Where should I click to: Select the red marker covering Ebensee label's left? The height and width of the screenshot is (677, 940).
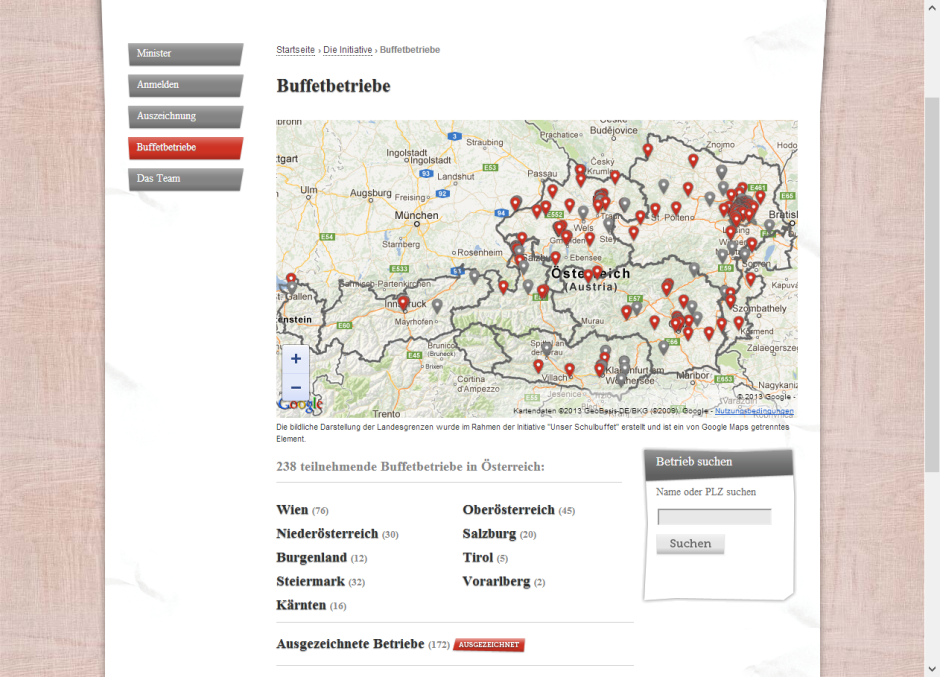click(556, 258)
